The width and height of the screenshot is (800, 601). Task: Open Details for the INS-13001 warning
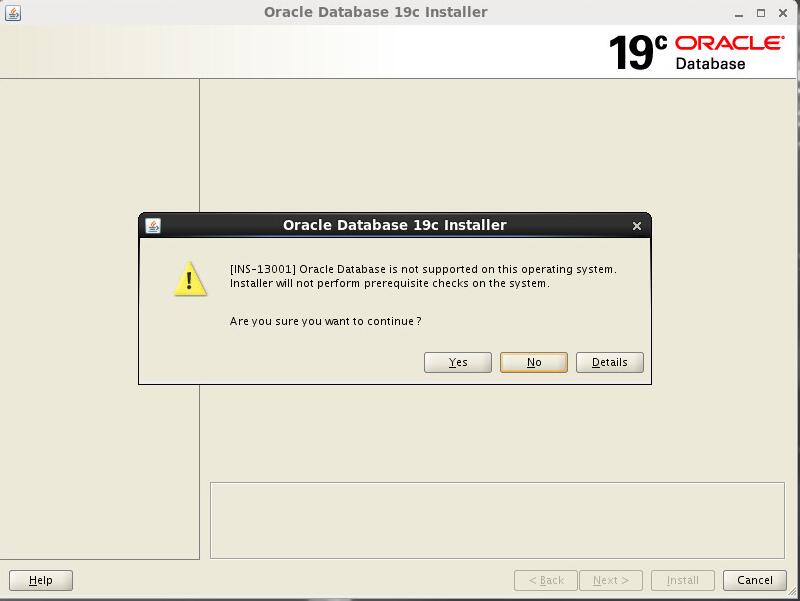click(x=610, y=362)
